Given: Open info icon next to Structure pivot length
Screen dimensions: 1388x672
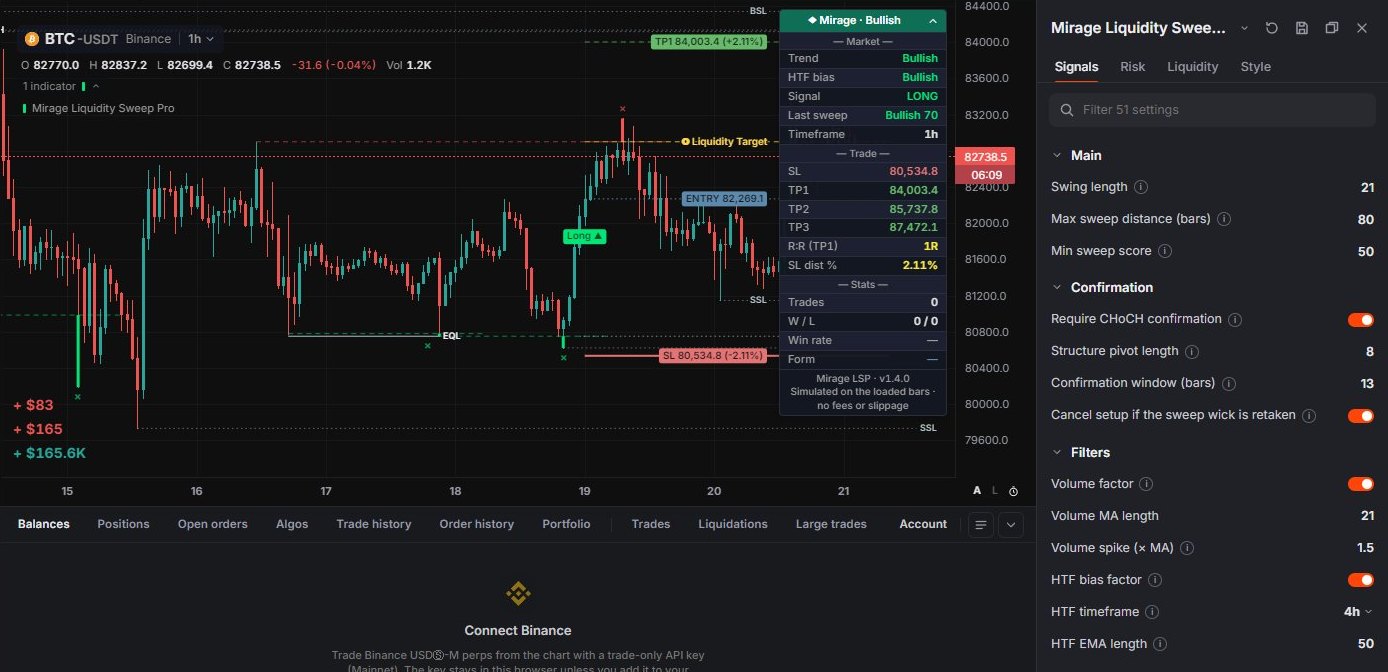Looking at the screenshot, I should (x=1191, y=352).
